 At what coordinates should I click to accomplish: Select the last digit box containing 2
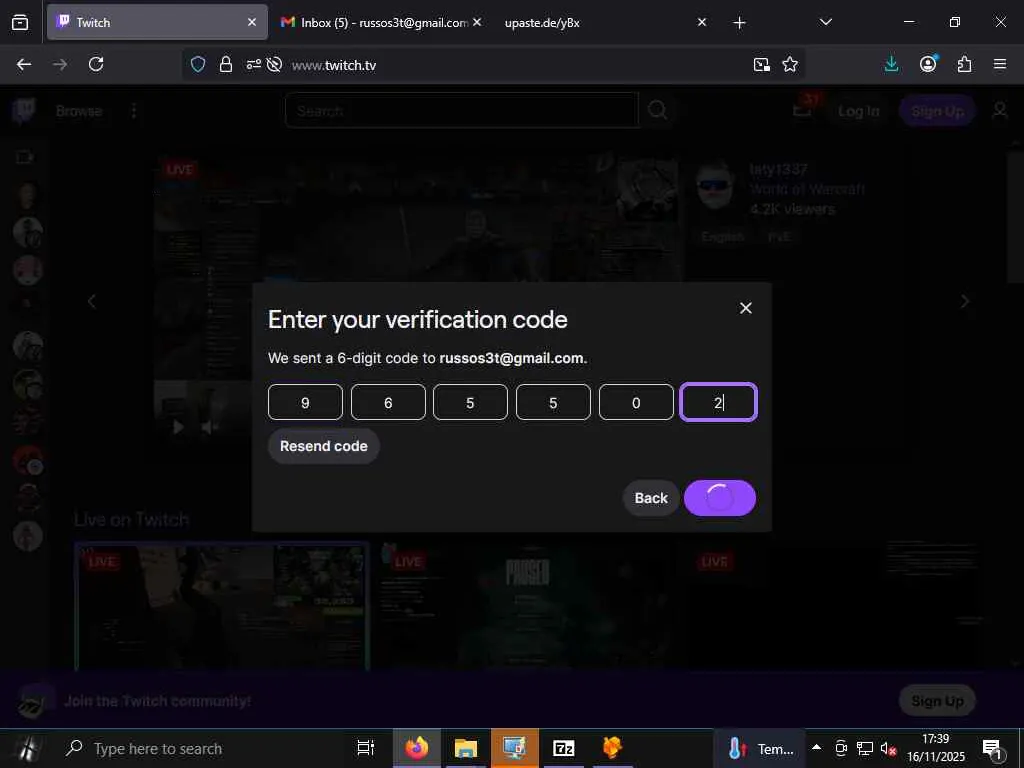(x=718, y=402)
